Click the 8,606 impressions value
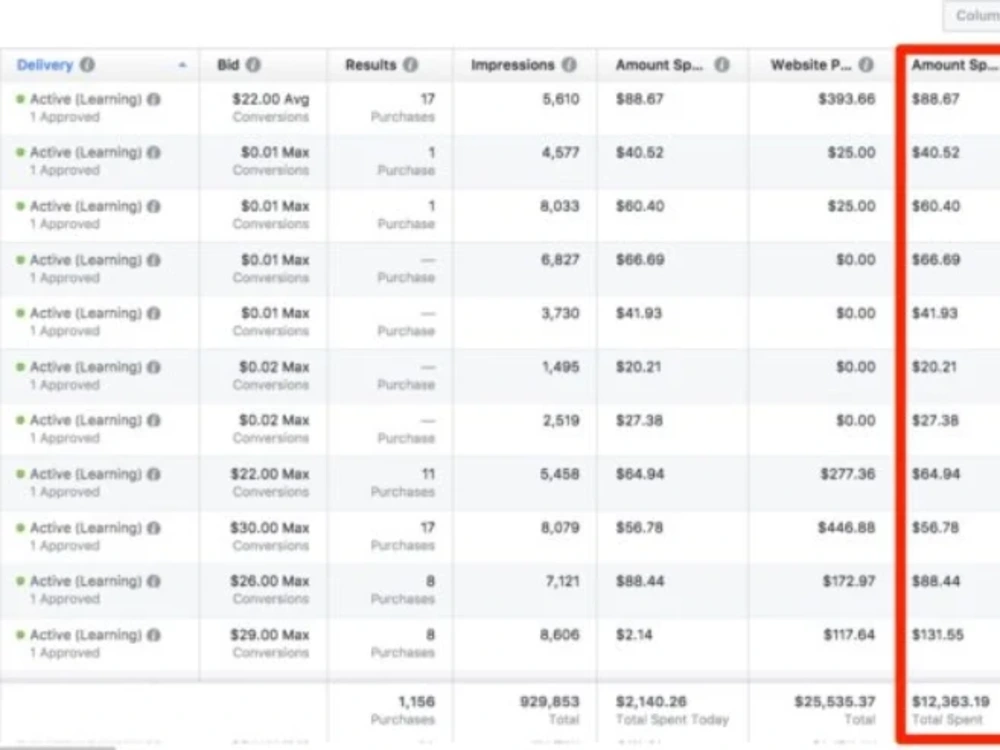1000x750 pixels. 559,635
